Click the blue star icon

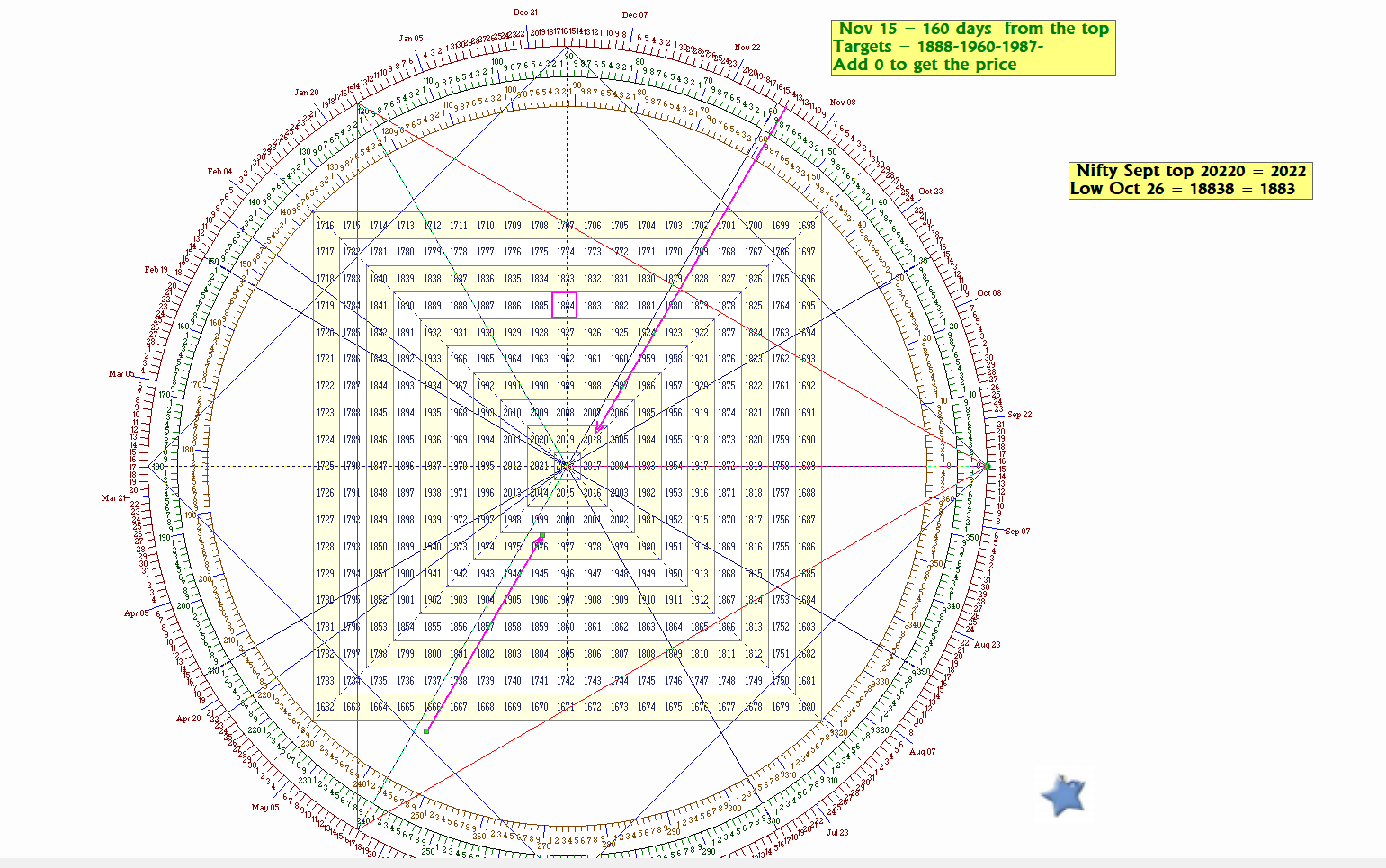click(x=1064, y=795)
